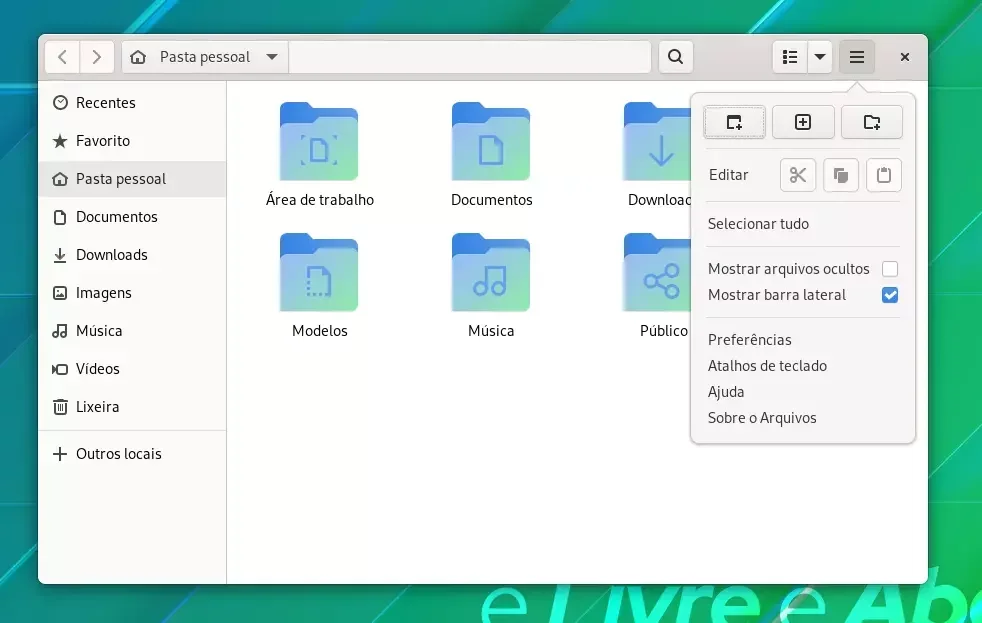This screenshot has height=623, width=982.
Task: Open Downloads in the sidebar
Action: [x=132, y=255]
